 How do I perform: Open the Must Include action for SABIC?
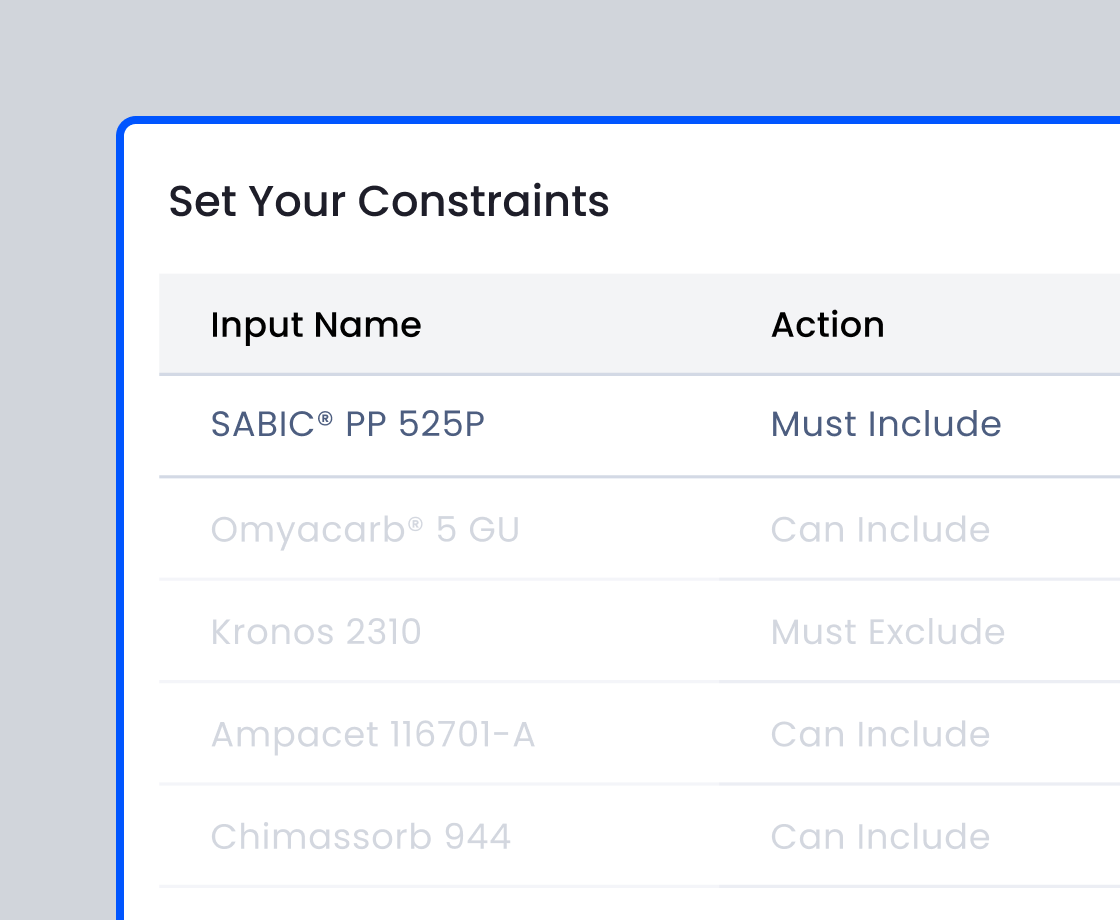885,424
